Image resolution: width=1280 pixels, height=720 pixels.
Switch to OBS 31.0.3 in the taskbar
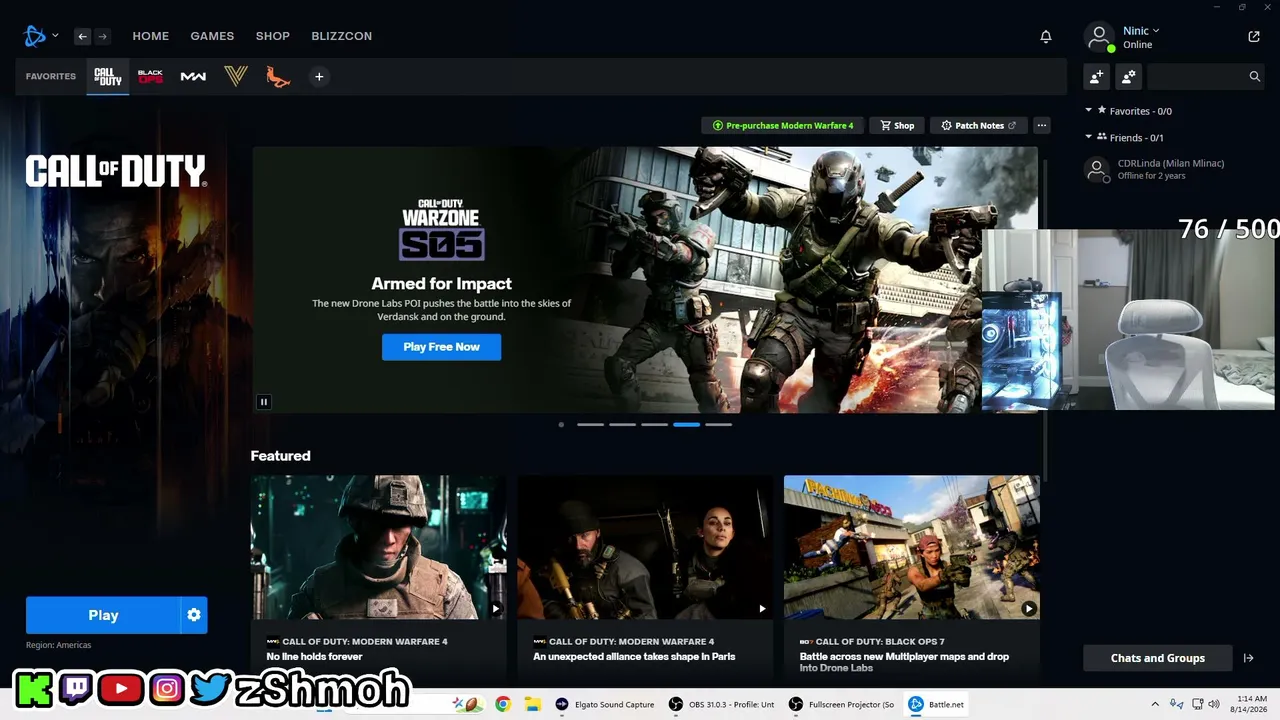click(722, 704)
